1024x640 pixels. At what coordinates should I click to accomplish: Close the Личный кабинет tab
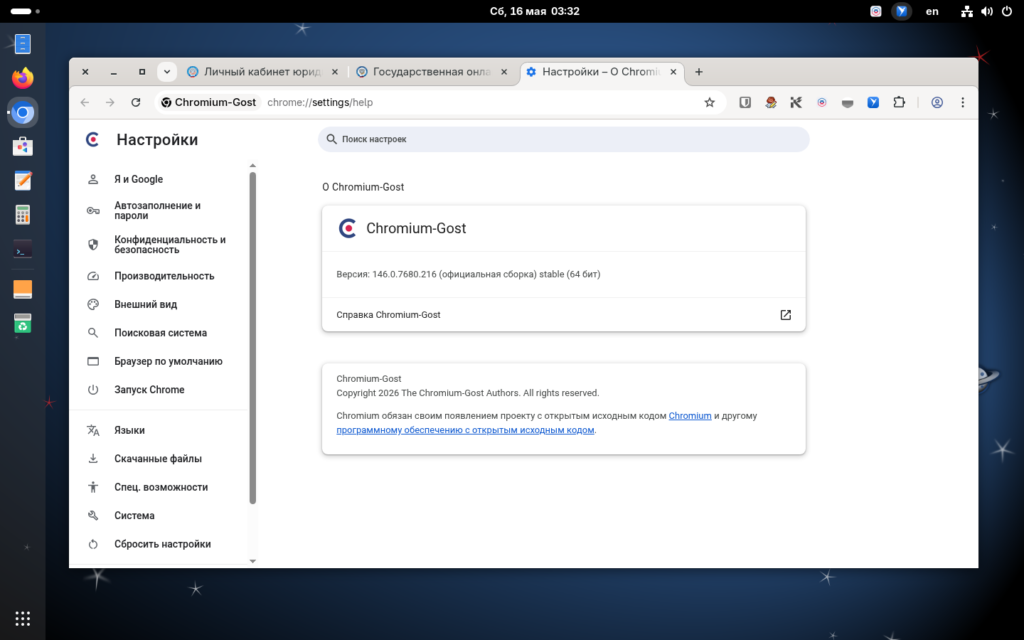335,72
